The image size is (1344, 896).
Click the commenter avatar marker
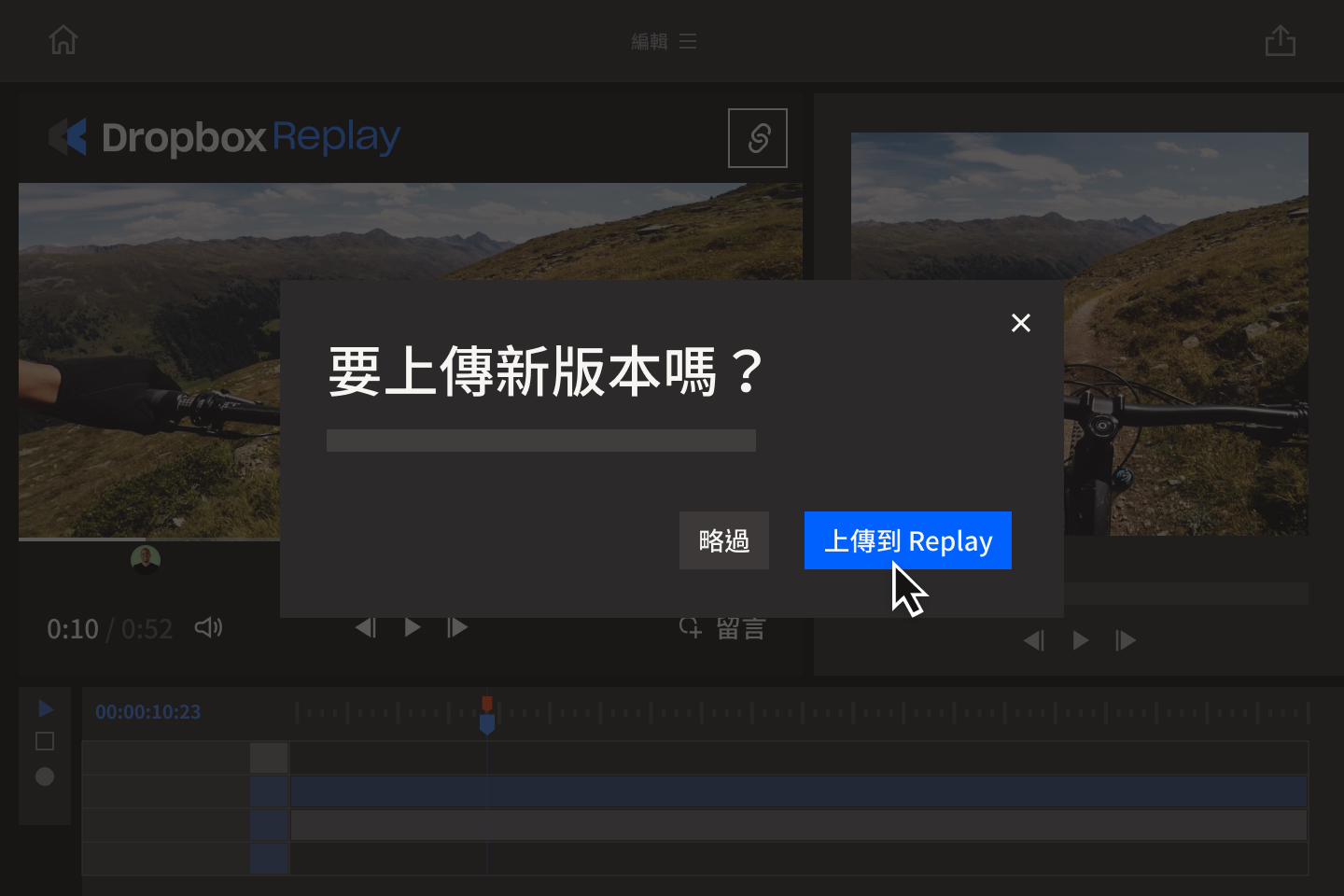[146, 559]
